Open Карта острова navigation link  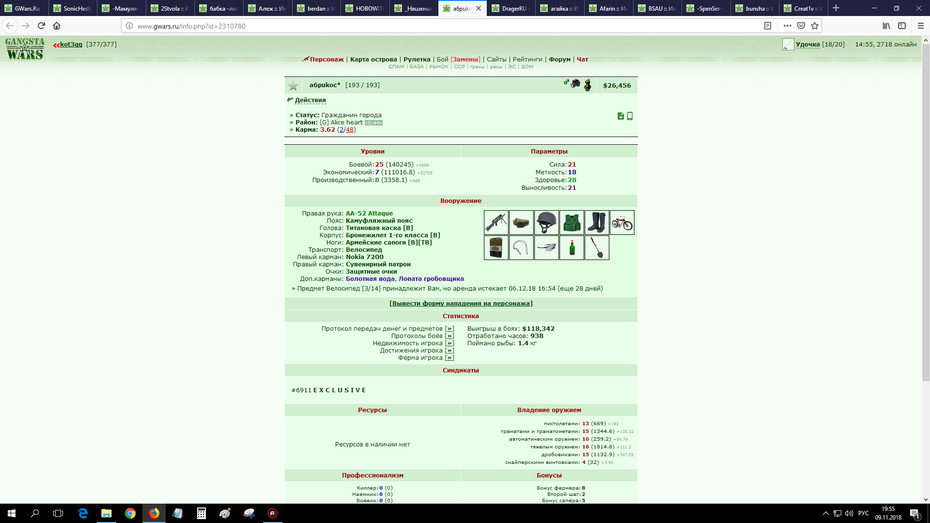[x=373, y=59]
